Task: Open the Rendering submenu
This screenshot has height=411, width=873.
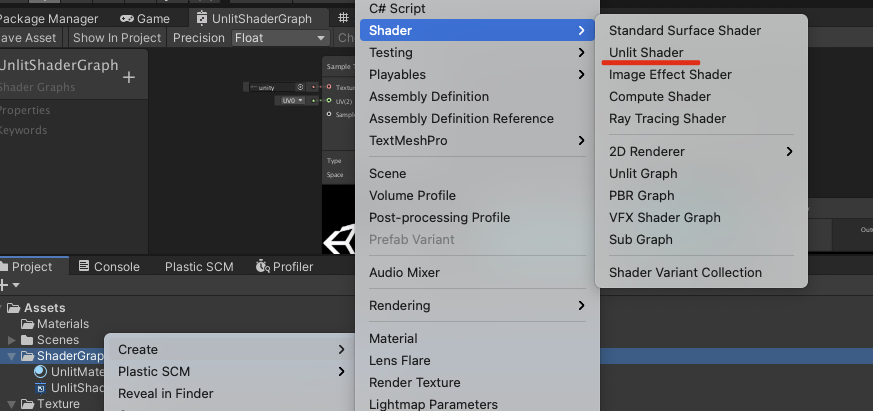Action: click(x=477, y=305)
